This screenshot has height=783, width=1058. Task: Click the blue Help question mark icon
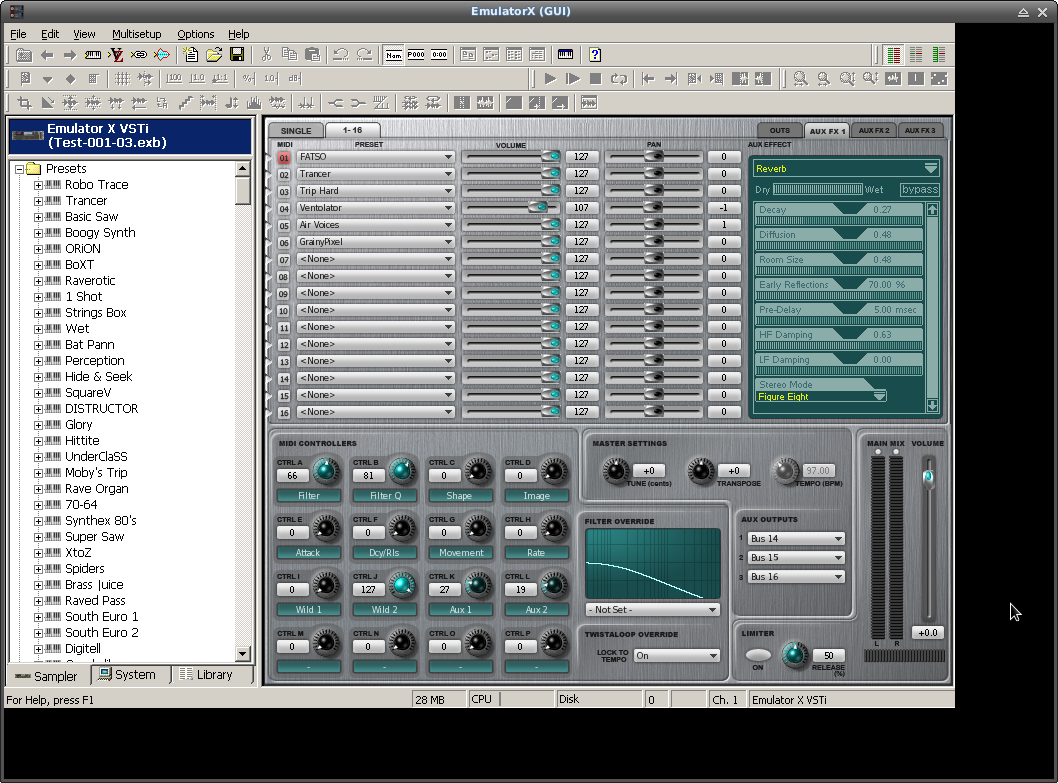coord(595,54)
